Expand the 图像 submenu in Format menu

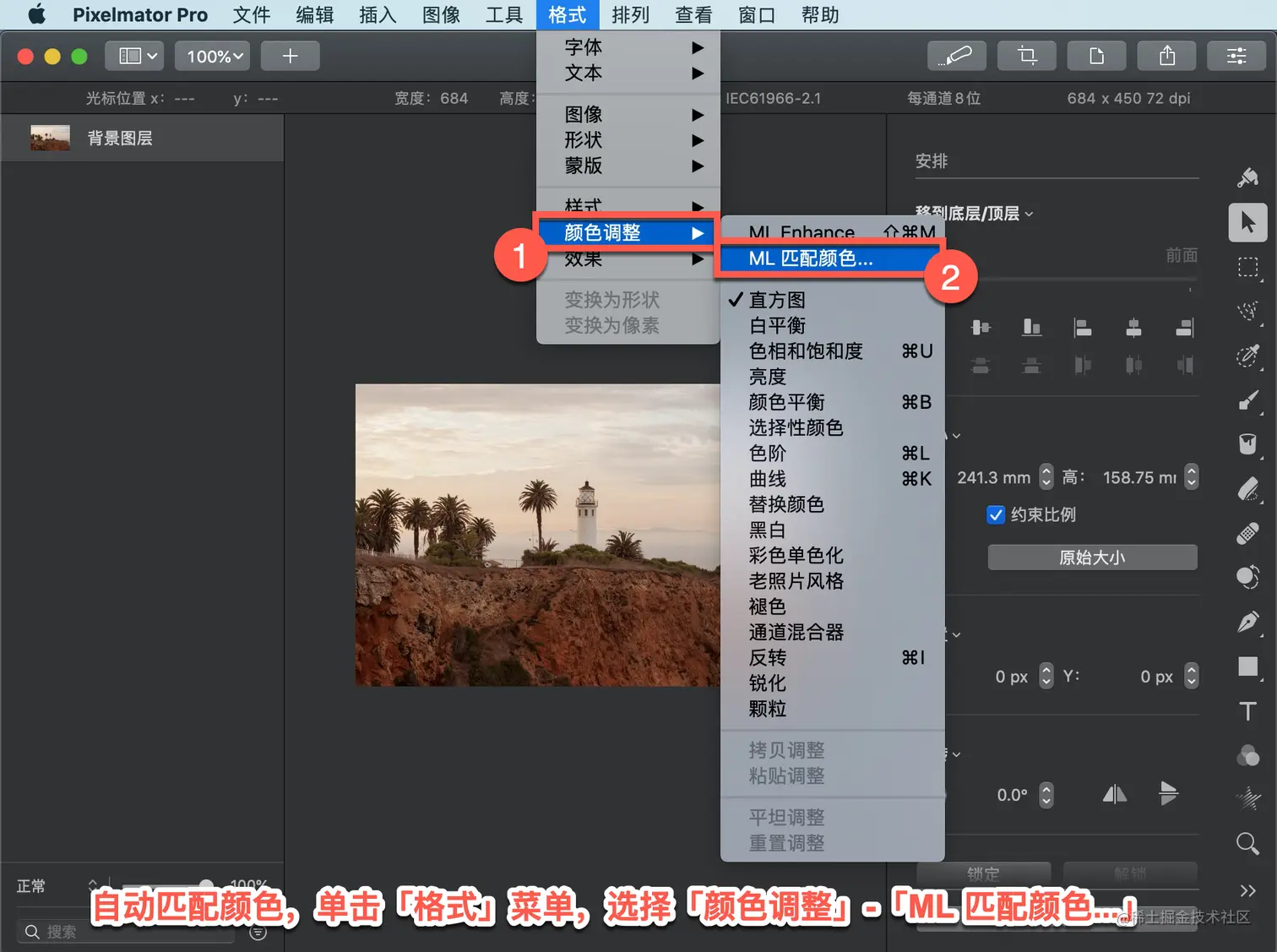628,114
